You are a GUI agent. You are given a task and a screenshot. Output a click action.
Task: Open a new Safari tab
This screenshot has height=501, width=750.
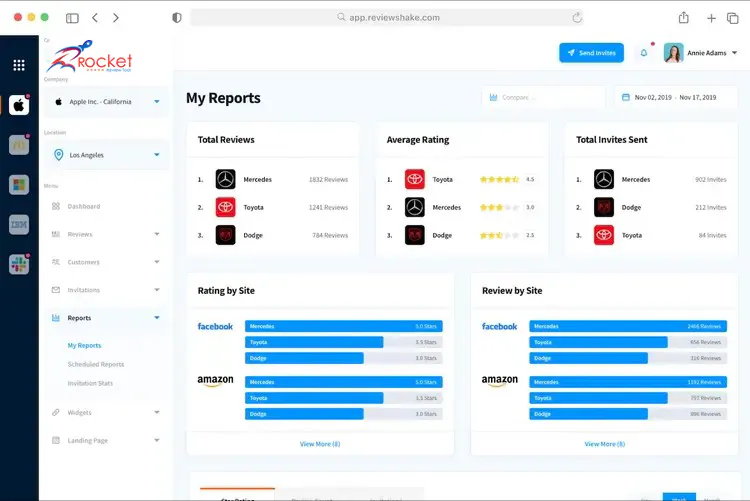click(711, 18)
